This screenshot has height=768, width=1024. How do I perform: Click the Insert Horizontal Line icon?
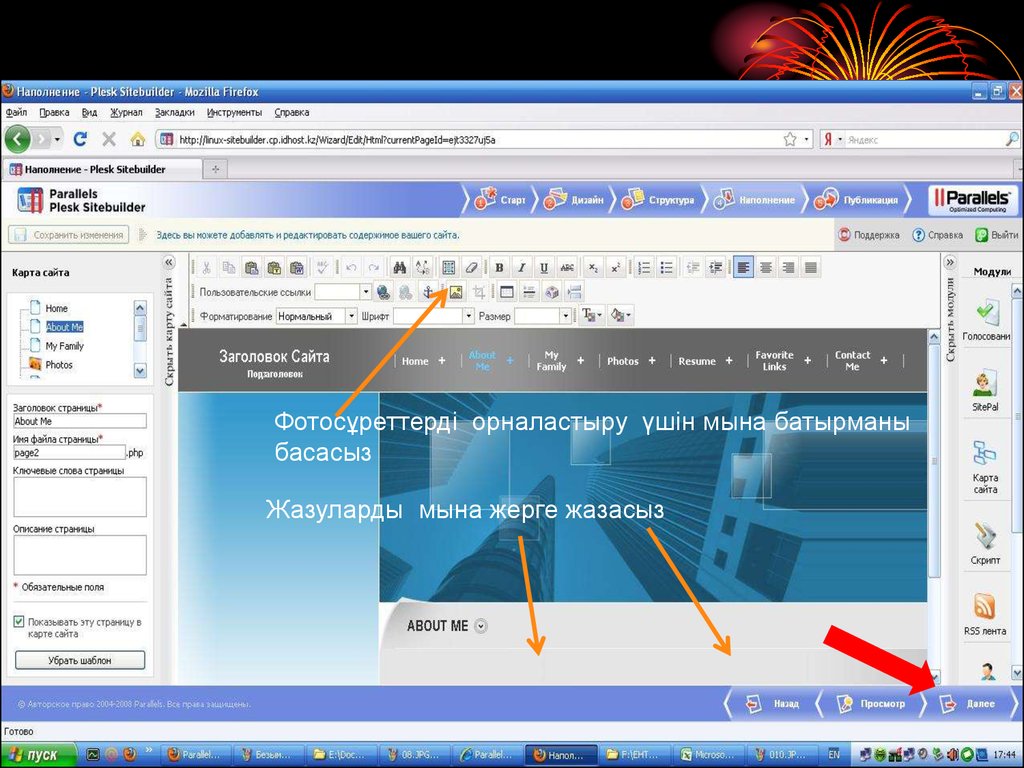tap(530, 293)
